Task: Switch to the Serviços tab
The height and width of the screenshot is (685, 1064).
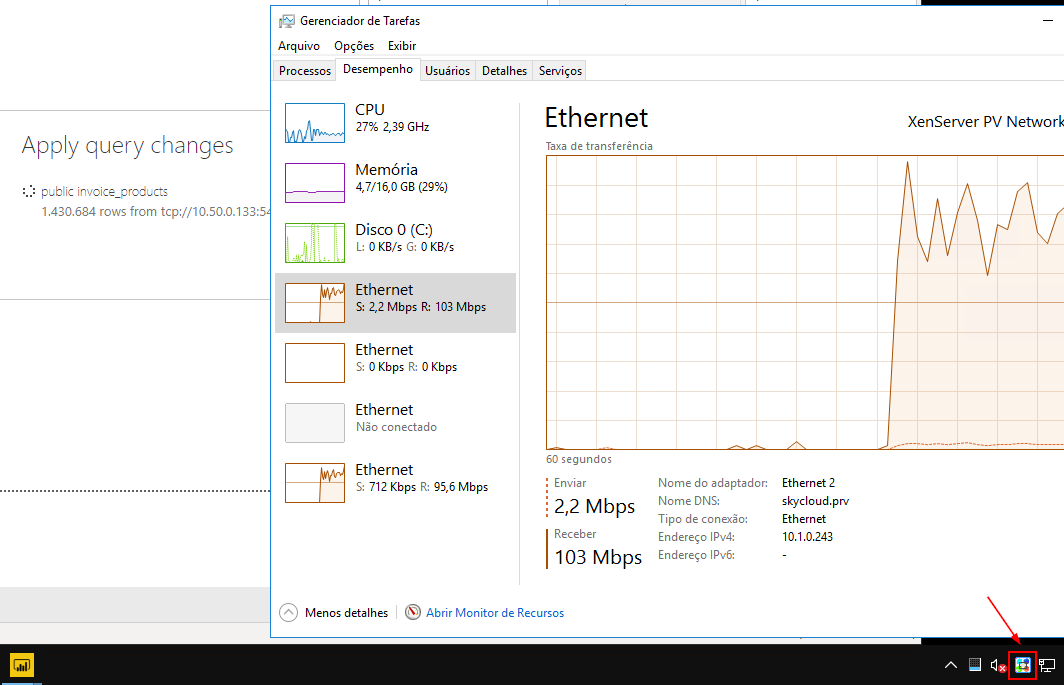Action: click(560, 71)
